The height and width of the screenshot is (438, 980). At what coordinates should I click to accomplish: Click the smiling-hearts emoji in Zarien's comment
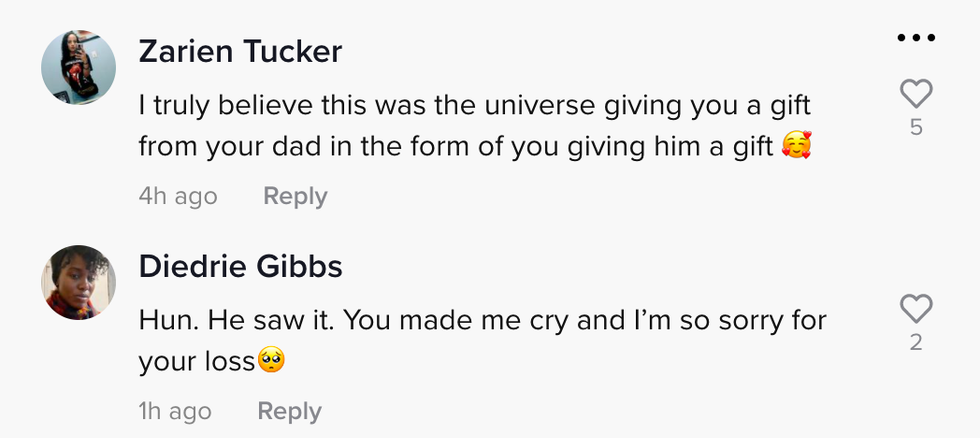[x=797, y=147]
